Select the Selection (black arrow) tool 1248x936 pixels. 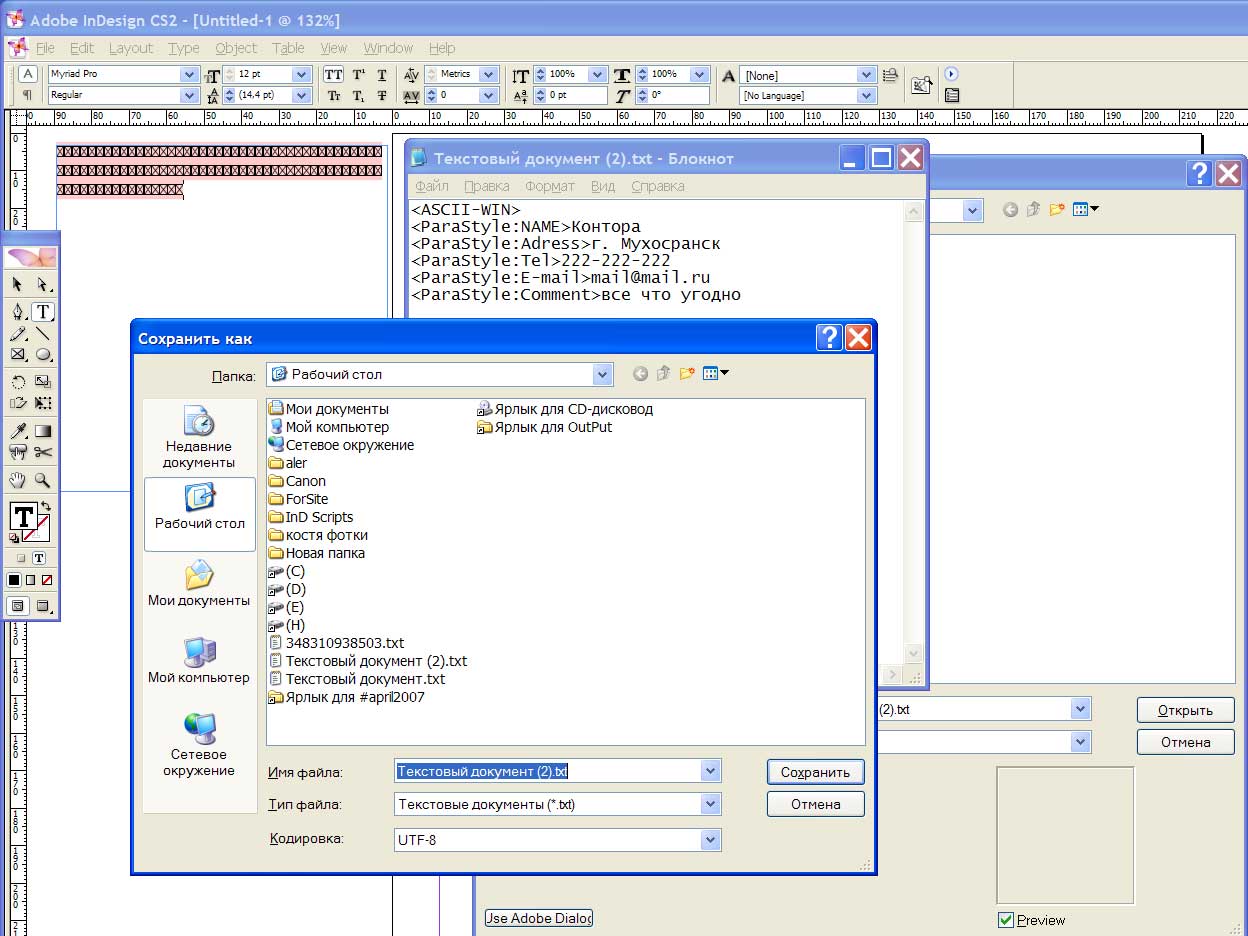[x=18, y=285]
